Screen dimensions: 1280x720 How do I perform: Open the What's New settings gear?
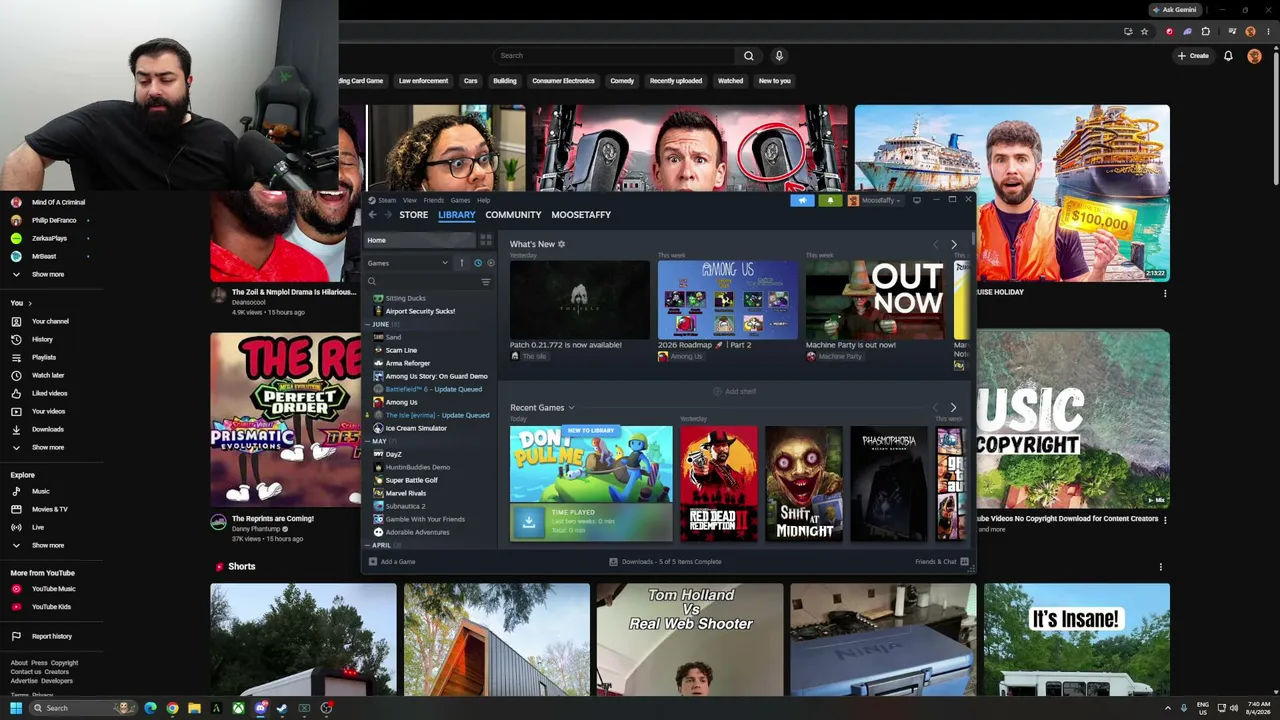click(561, 244)
